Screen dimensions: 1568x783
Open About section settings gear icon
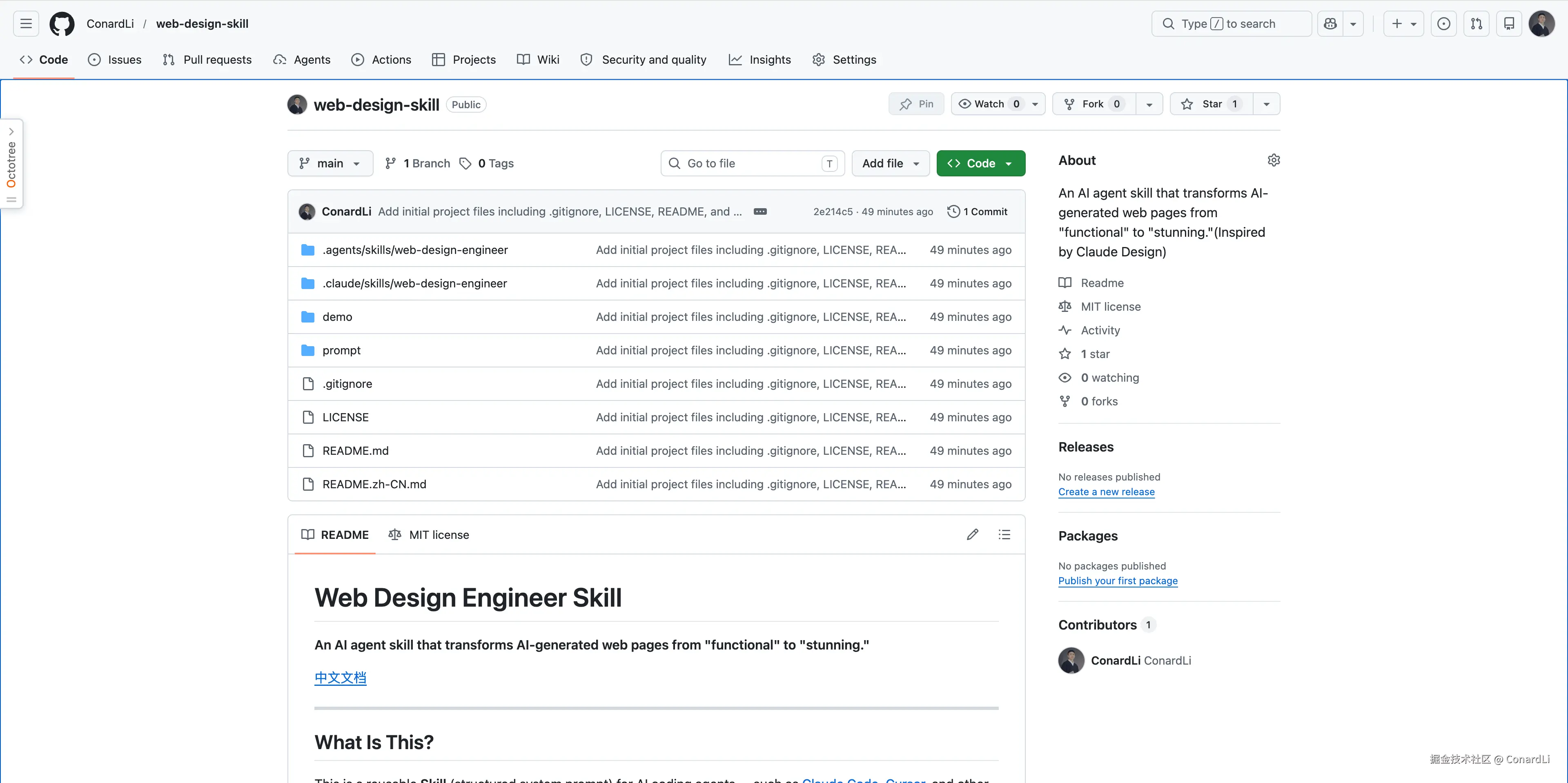click(x=1274, y=160)
